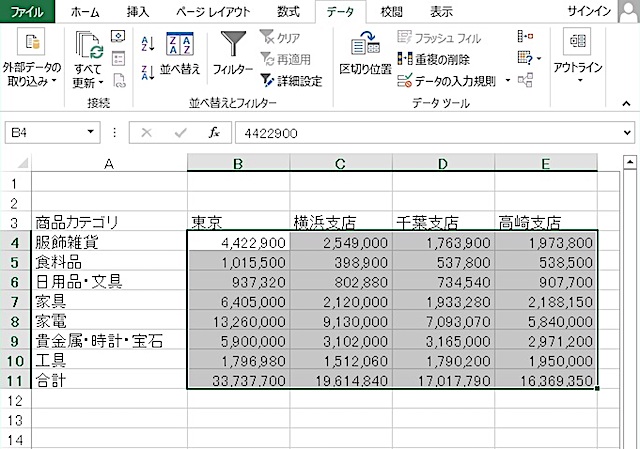Click Remove Duplicates (重複の削除)

(x=433, y=60)
